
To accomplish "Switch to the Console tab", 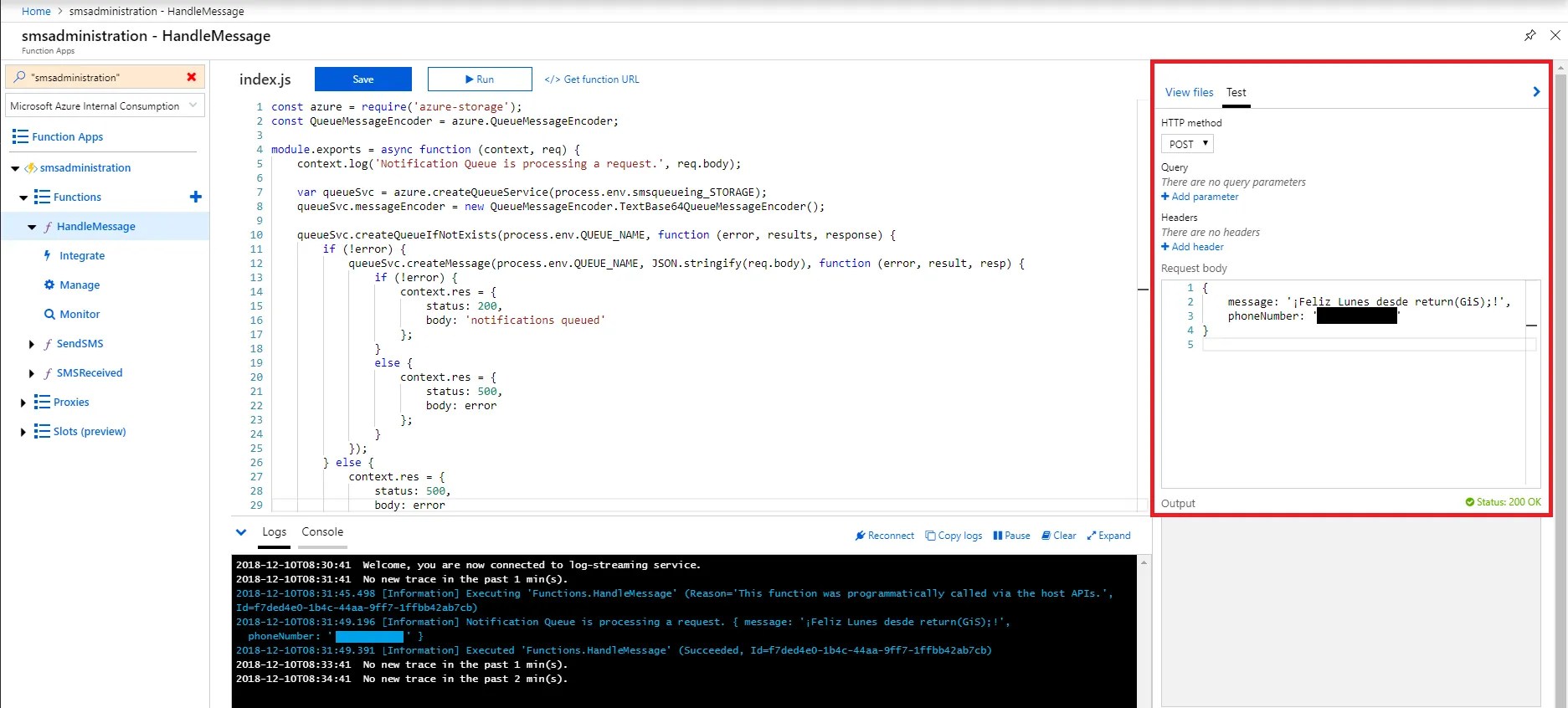I will coord(322,531).
